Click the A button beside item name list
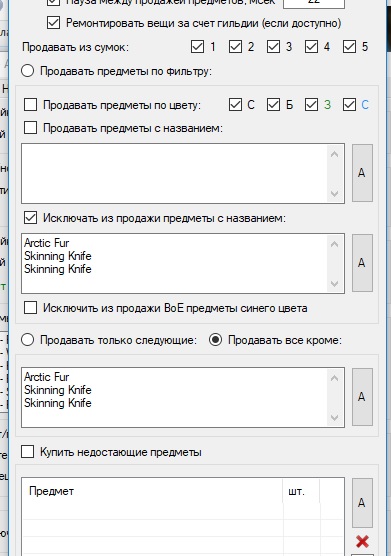 [x=362, y=173]
